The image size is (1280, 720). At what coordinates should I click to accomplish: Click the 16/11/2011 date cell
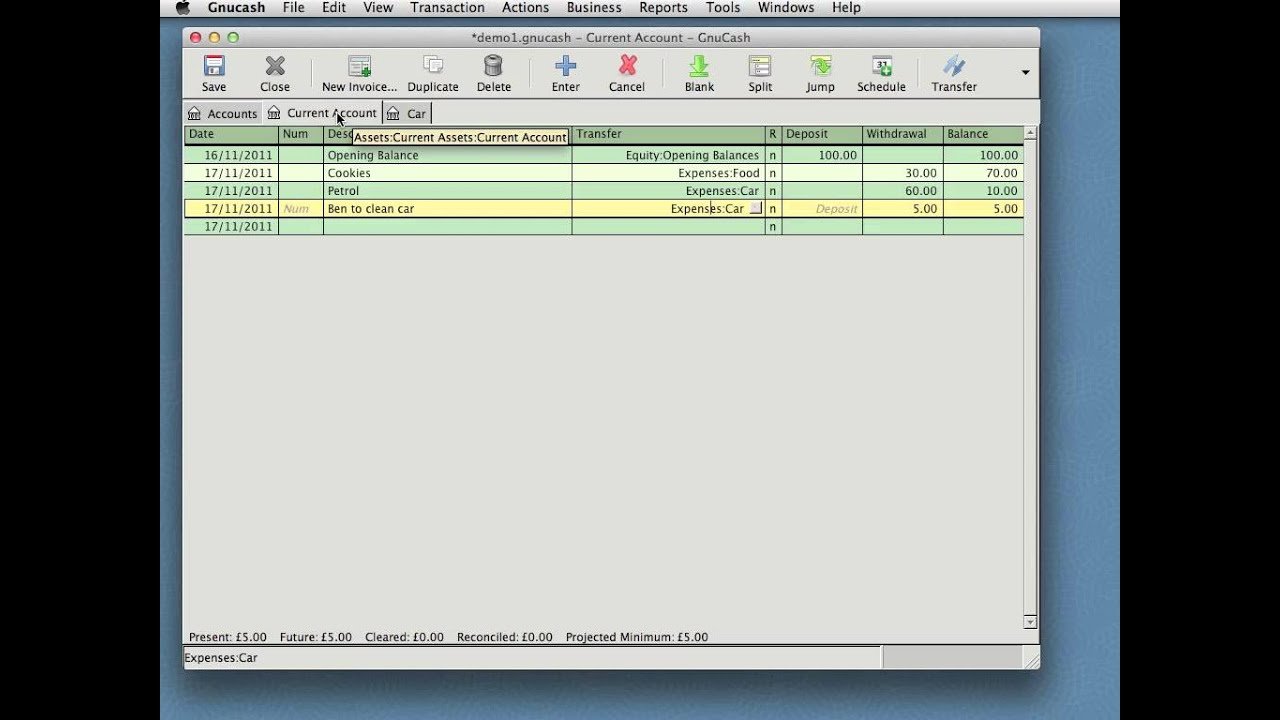[x=231, y=155]
